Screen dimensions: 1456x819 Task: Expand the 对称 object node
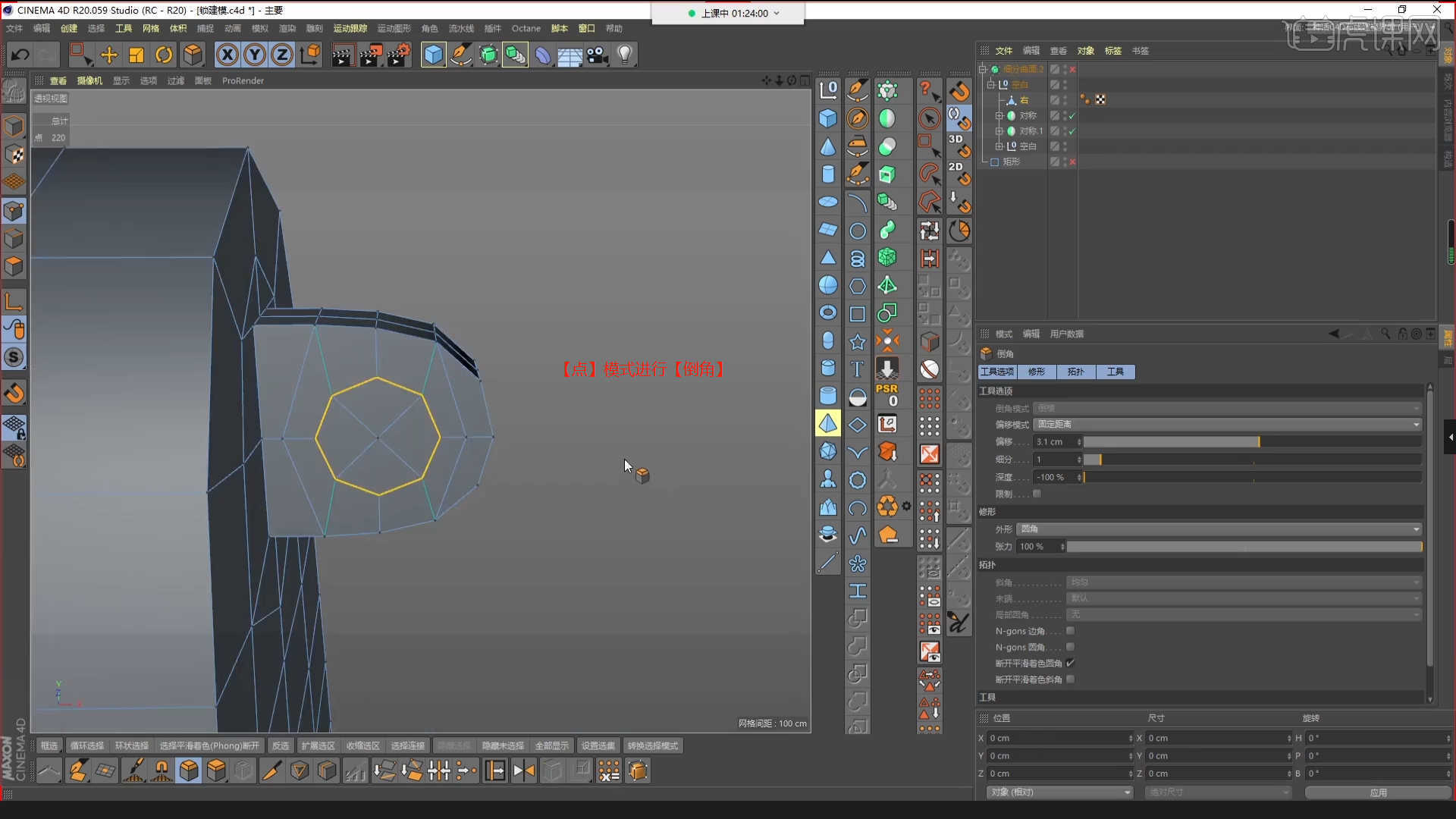point(999,116)
